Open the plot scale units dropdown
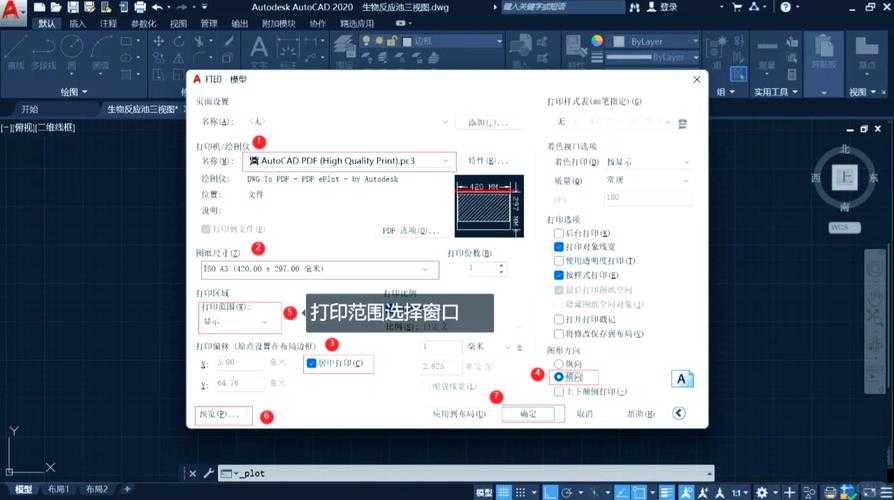 [489, 347]
